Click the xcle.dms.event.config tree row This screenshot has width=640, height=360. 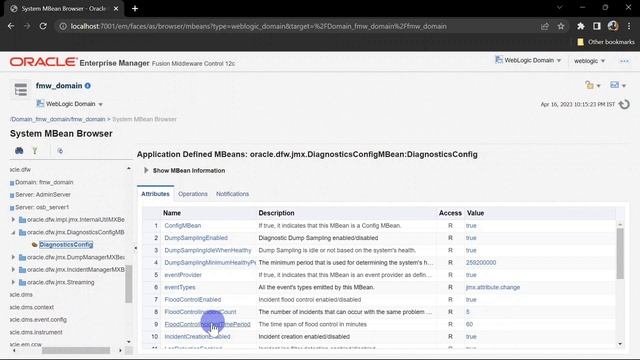pyautogui.click(x=38, y=320)
